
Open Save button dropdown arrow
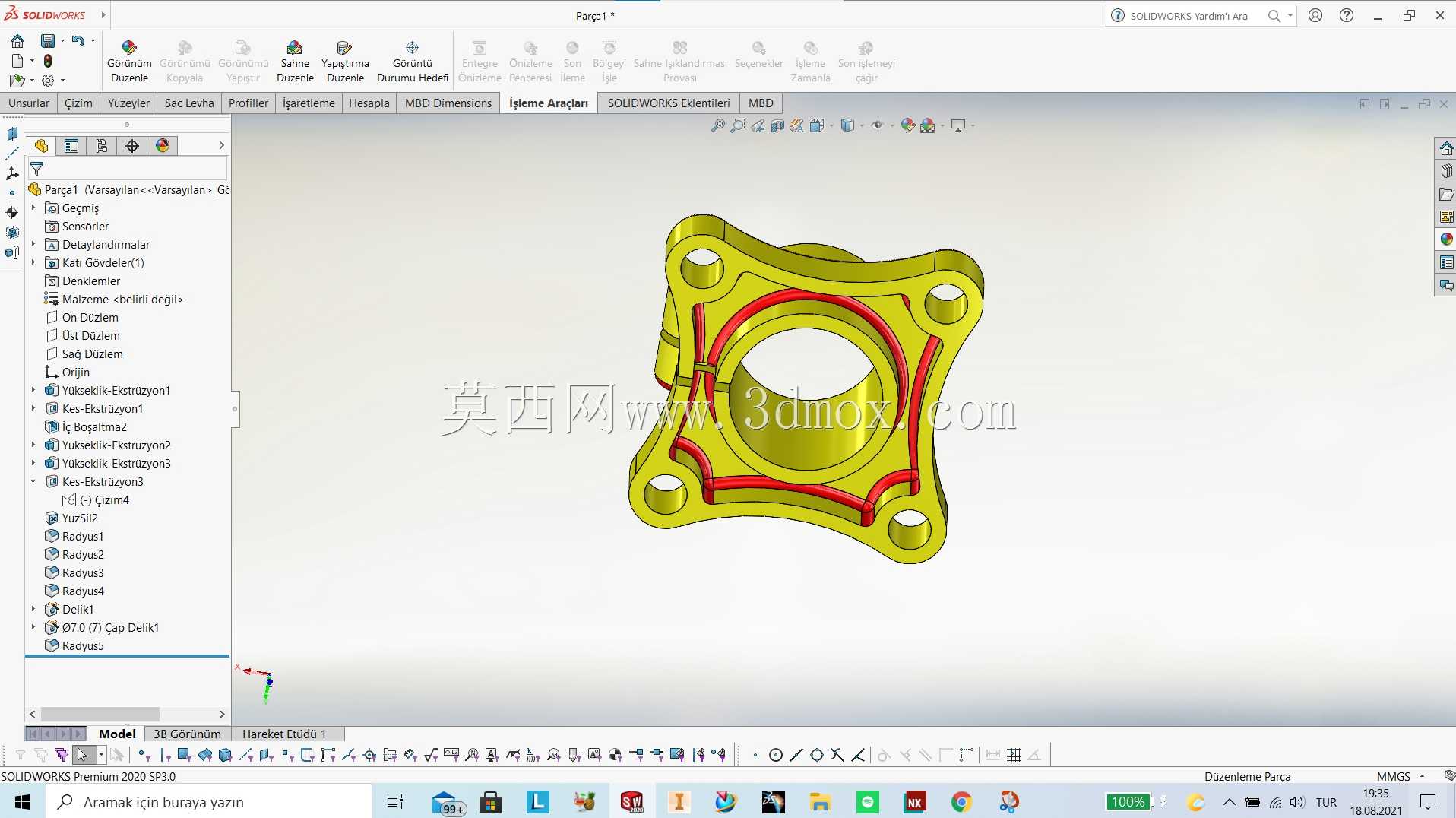(x=62, y=40)
